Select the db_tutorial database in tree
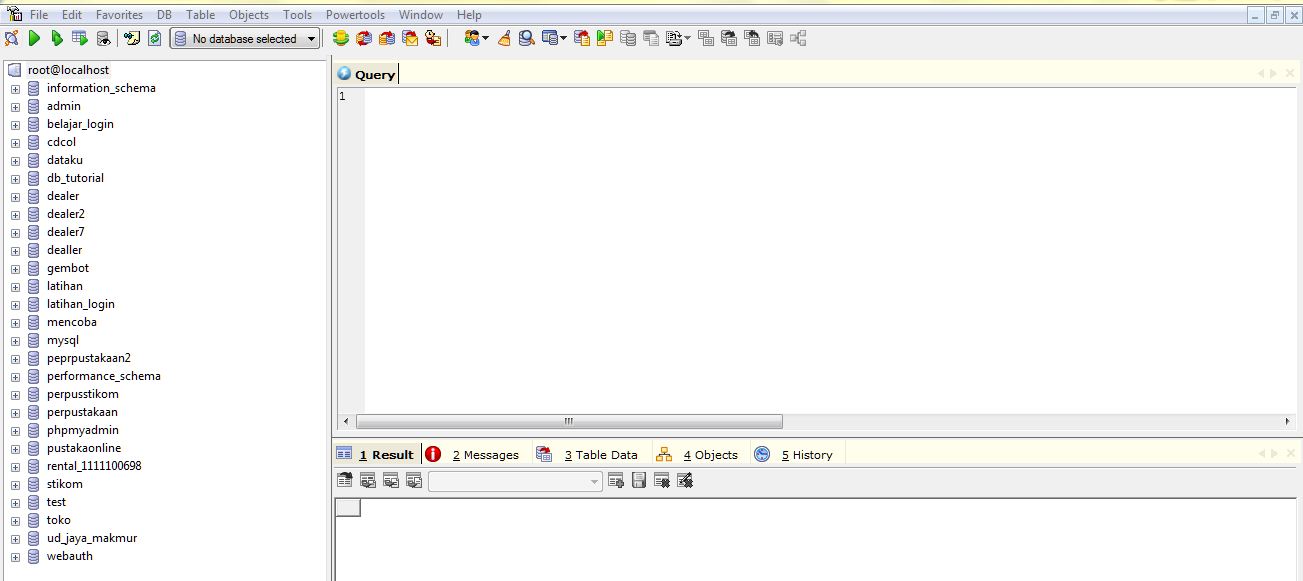Viewport: 1303px width, 581px height. [75, 178]
